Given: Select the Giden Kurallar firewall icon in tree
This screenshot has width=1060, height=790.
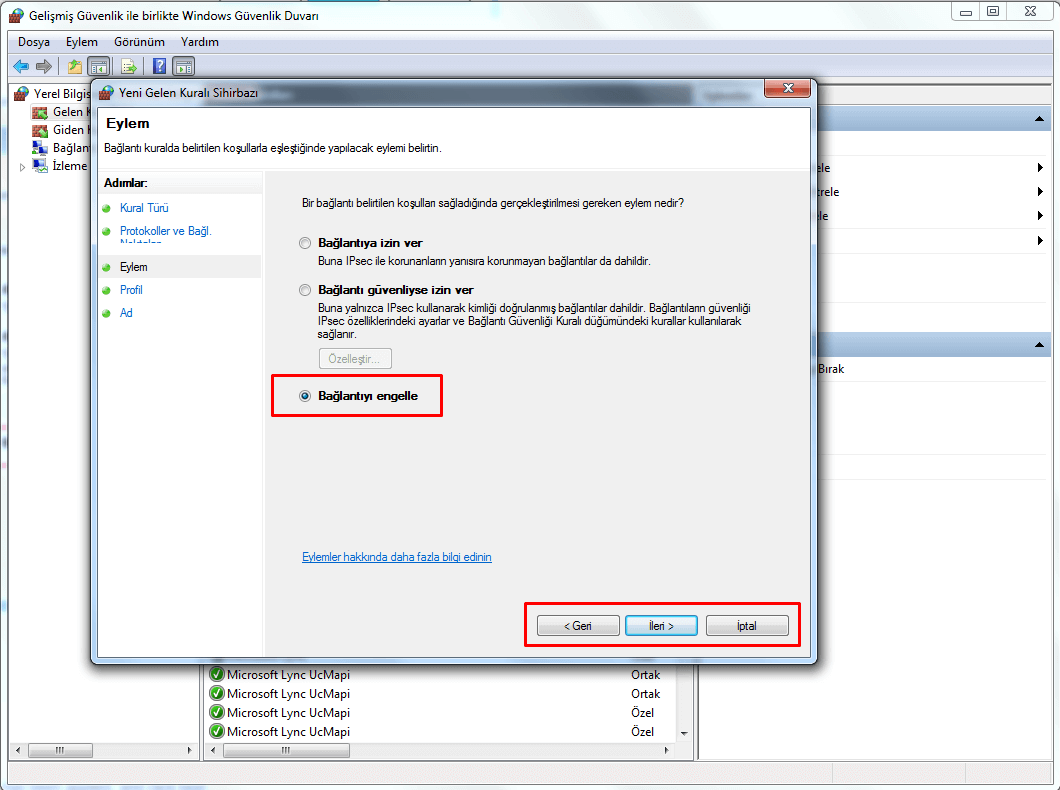Looking at the screenshot, I should pyautogui.click(x=40, y=130).
